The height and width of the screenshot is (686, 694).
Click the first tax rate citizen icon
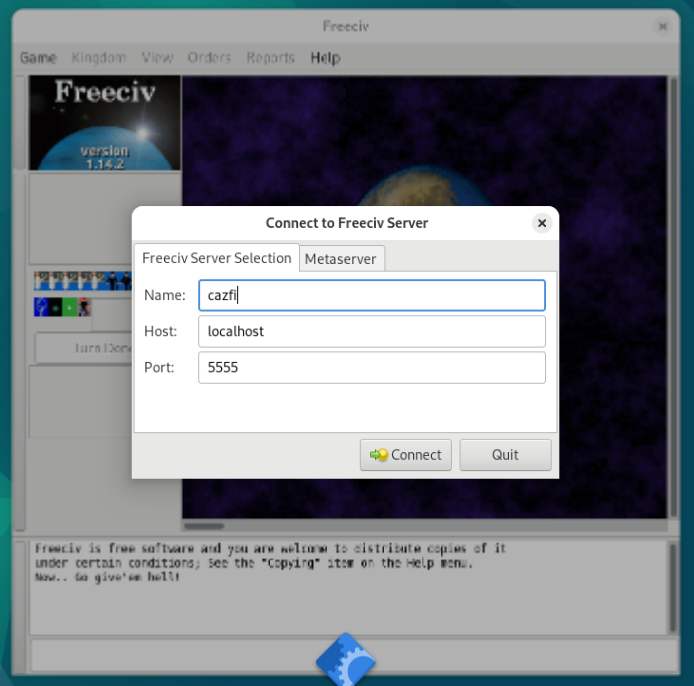[39, 281]
